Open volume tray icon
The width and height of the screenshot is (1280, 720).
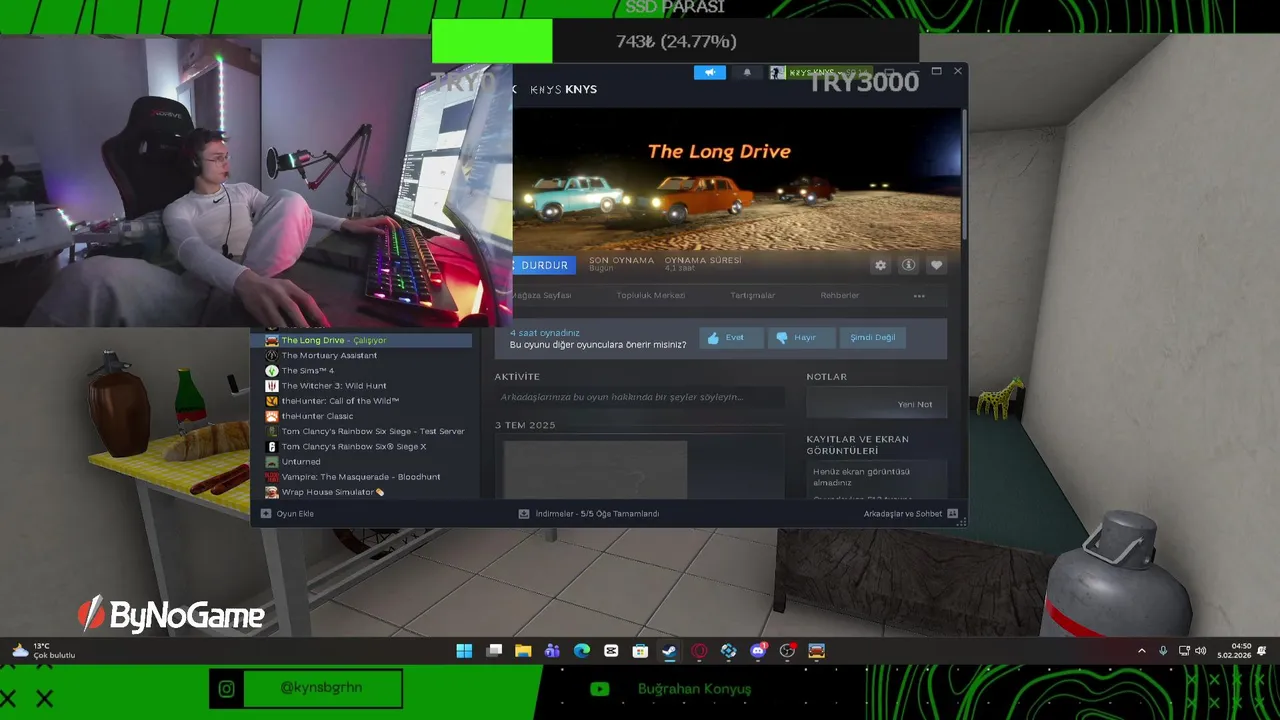pyautogui.click(x=1200, y=651)
